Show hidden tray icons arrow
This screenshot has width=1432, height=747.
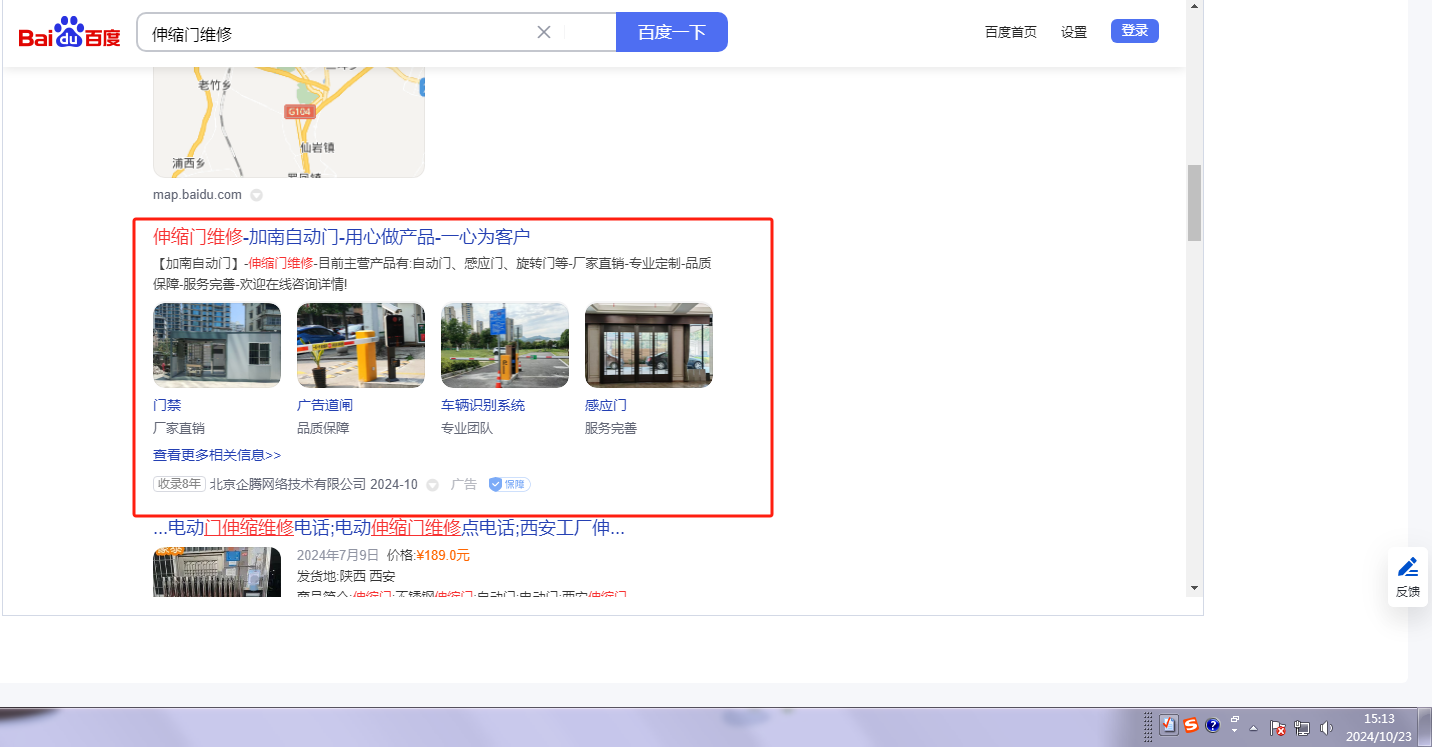pos(1253,728)
